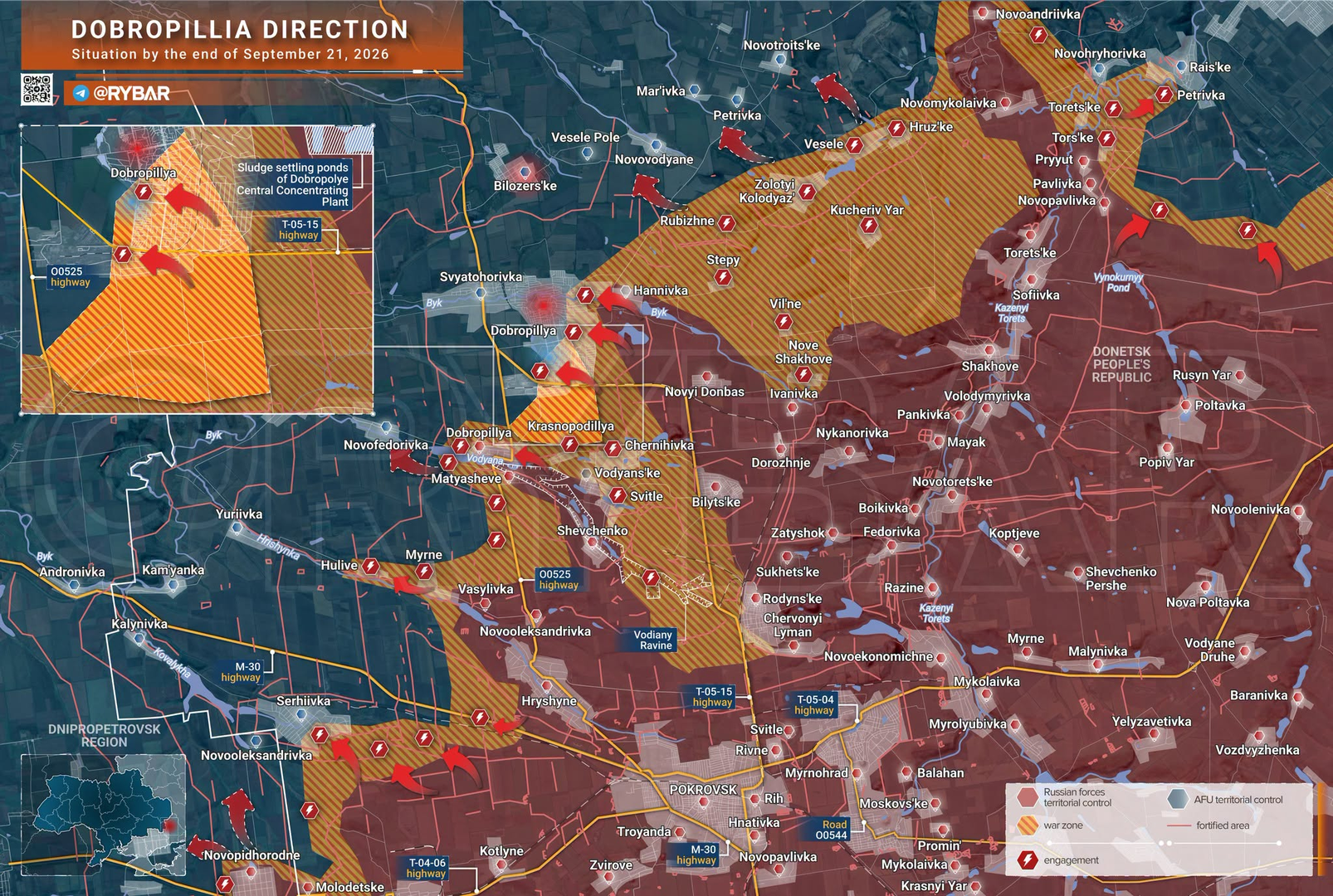Screen dimensions: 1333x896
Task: Select the POKROVSK city label
Action: pos(703,790)
